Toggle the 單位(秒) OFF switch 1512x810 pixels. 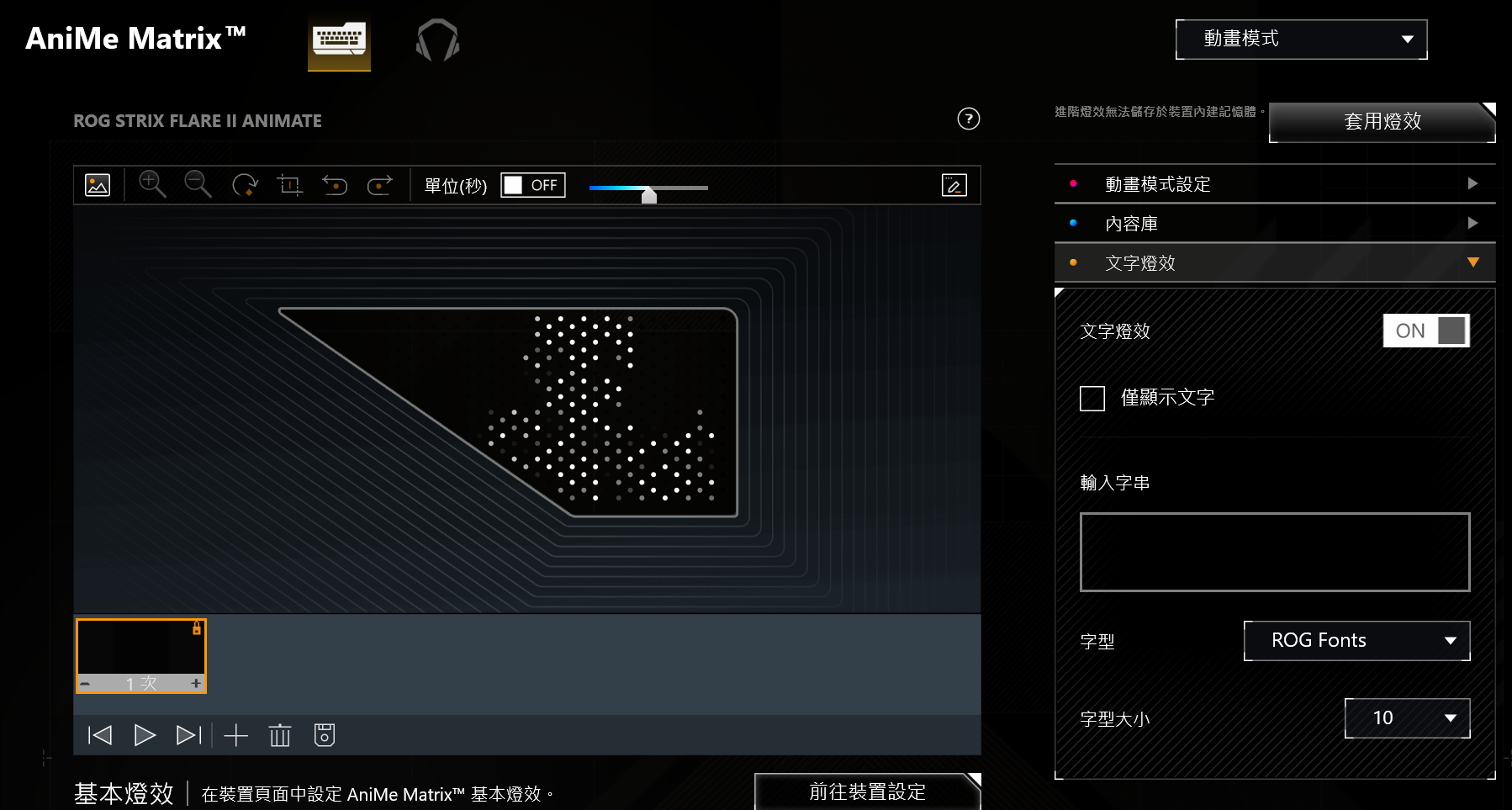(533, 185)
